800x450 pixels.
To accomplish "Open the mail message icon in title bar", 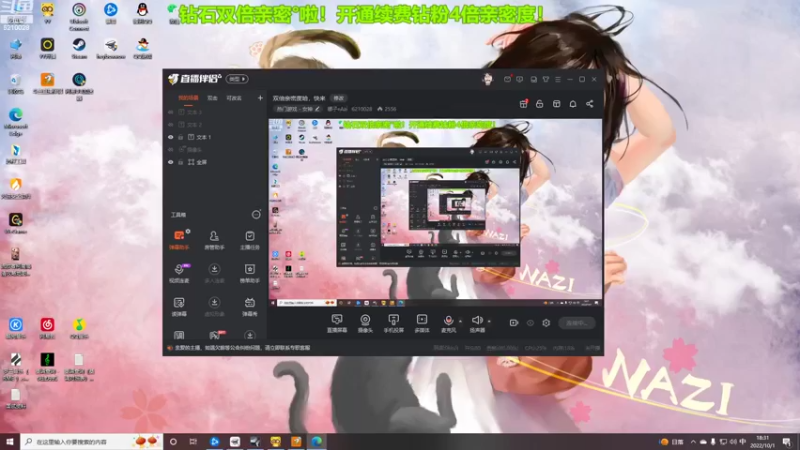I will tap(507, 79).
